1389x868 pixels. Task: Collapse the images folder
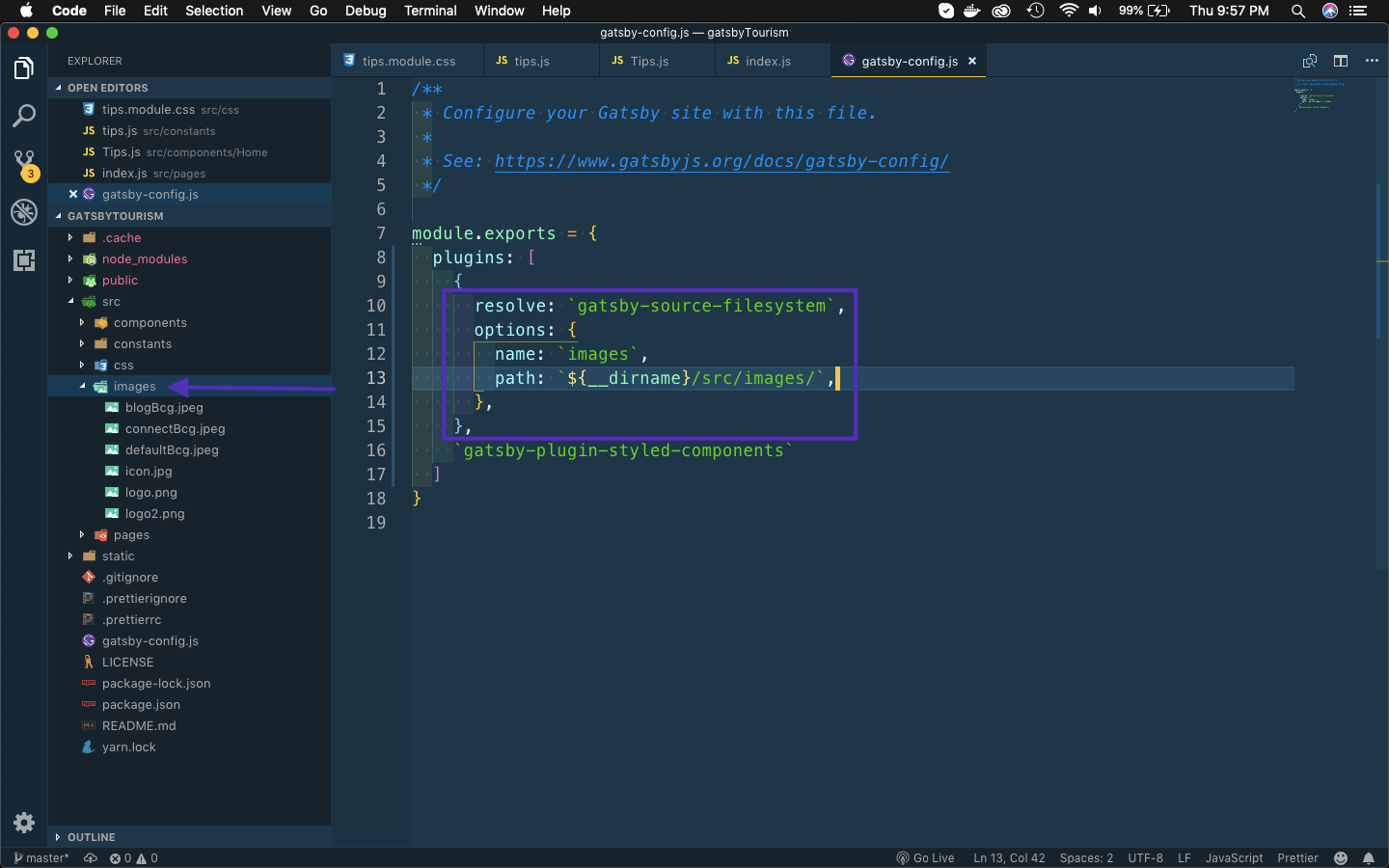click(x=134, y=387)
